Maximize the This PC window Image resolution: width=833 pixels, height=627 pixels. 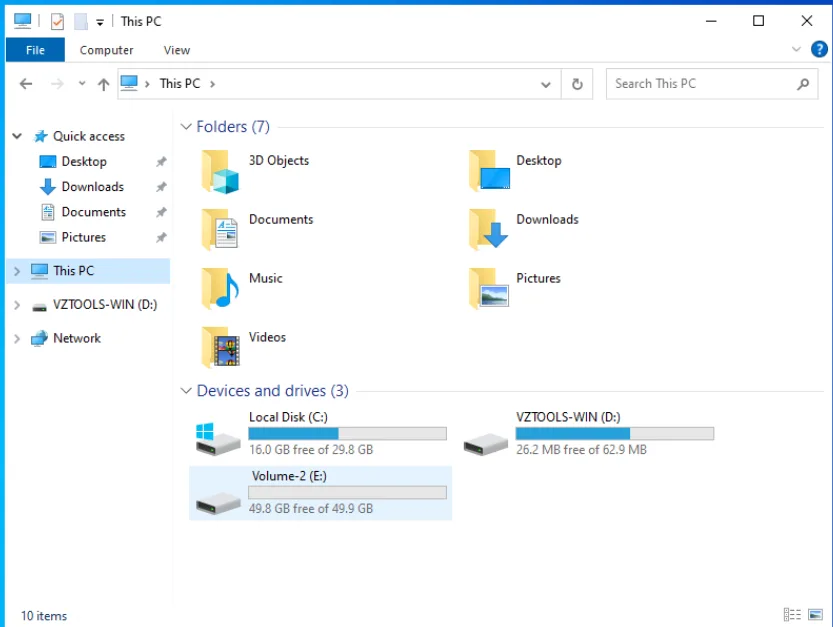click(759, 21)
